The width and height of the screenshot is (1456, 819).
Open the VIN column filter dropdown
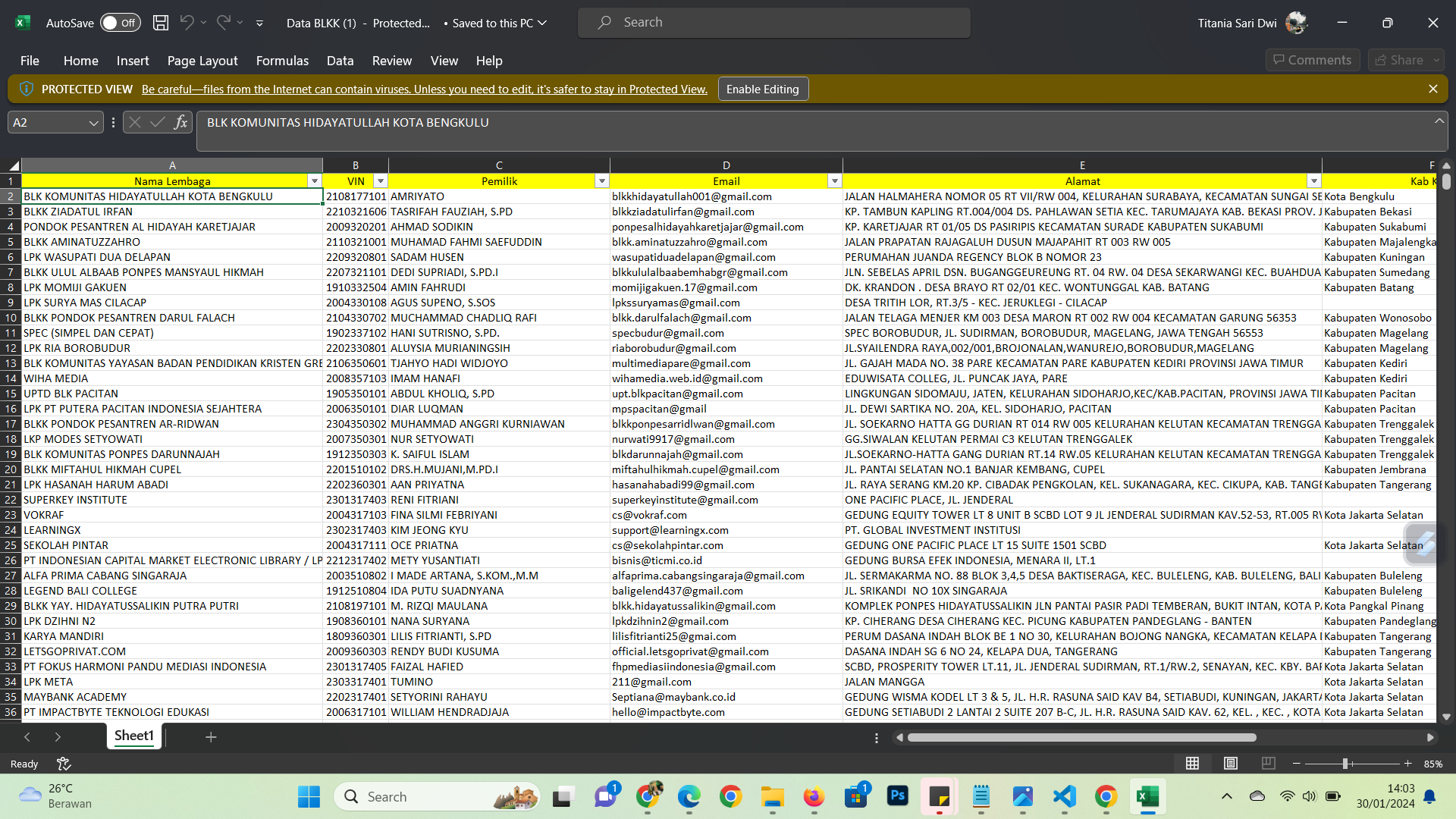(381, 181)
